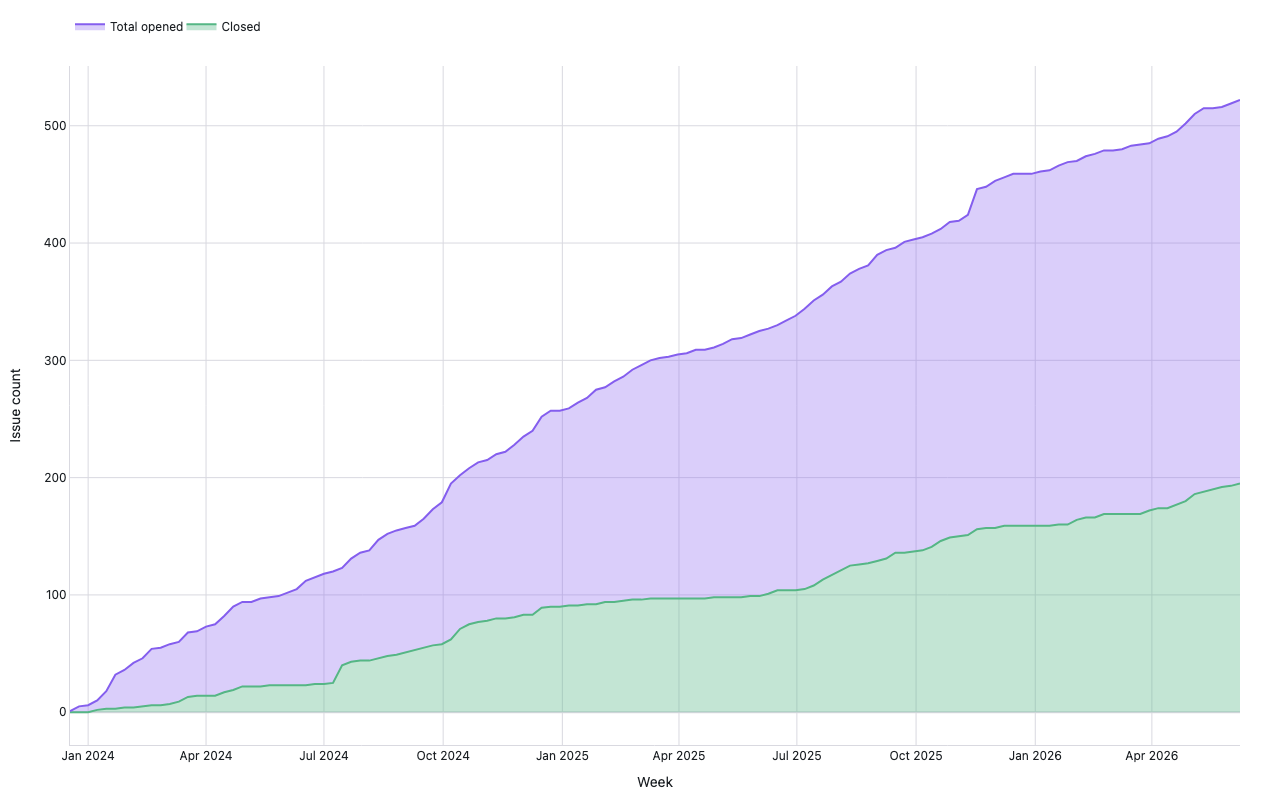Viewport: 1280px width, 800px height.
Task: Click the Jul 2025 x-axis label
Action: 797,756
